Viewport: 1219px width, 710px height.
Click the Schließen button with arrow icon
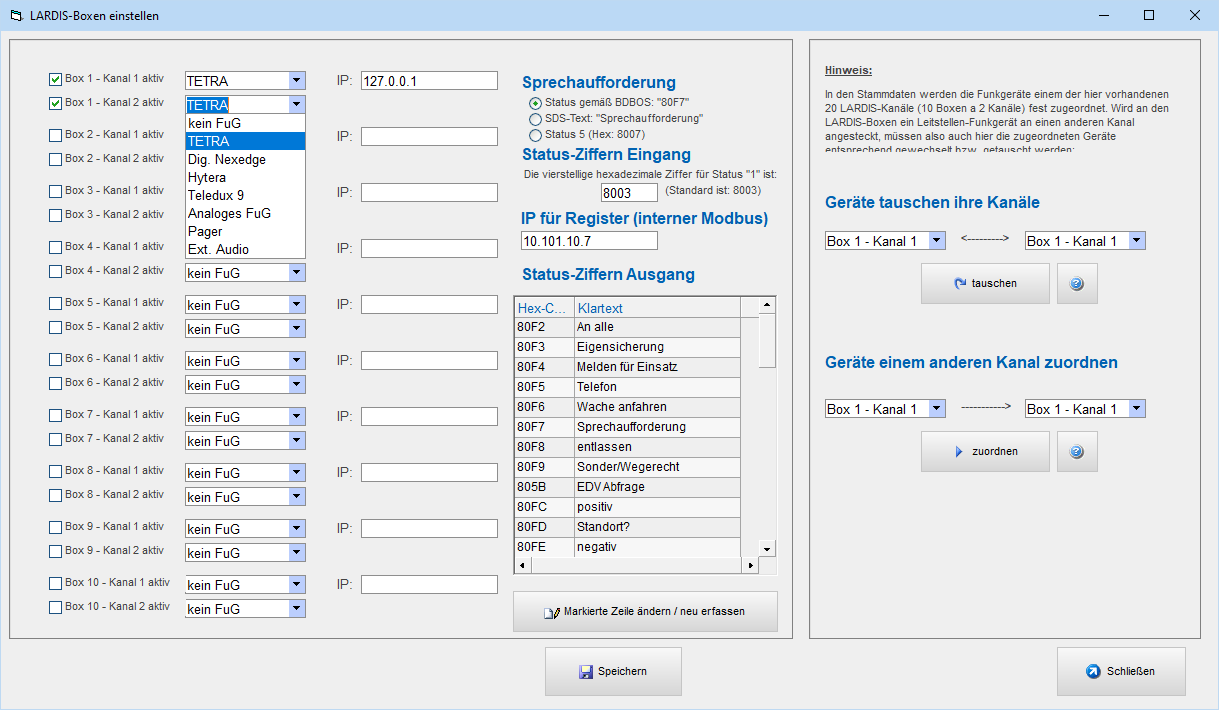coord(1121,671)
